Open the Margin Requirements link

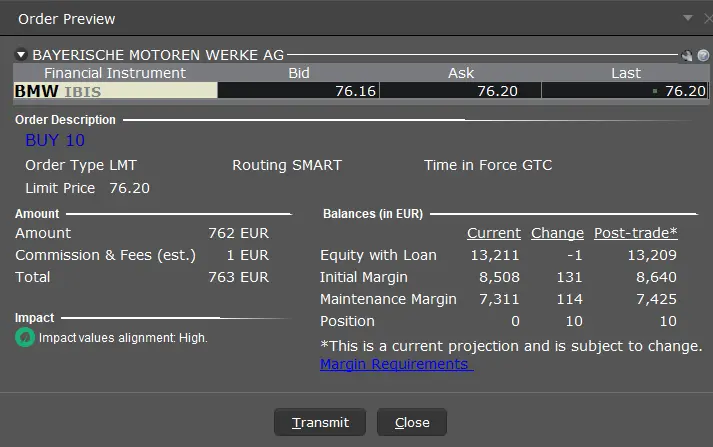[397, 364]
